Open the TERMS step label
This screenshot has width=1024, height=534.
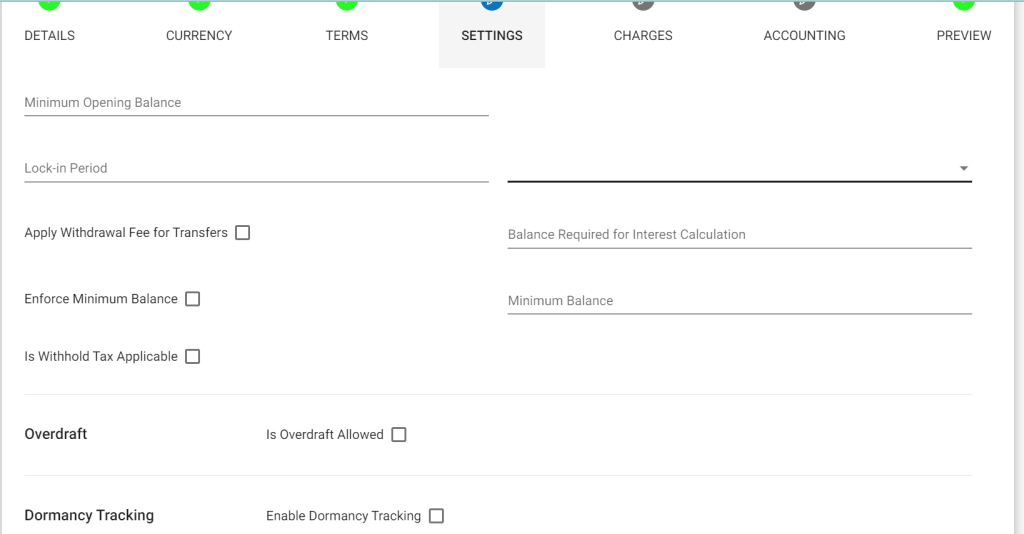point(347,35)
